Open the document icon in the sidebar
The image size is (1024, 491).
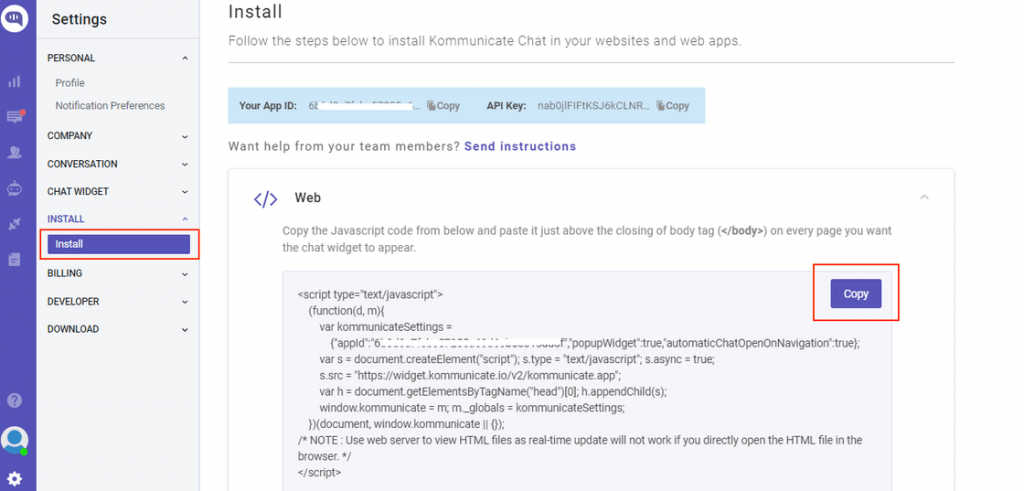coord(14,260)
